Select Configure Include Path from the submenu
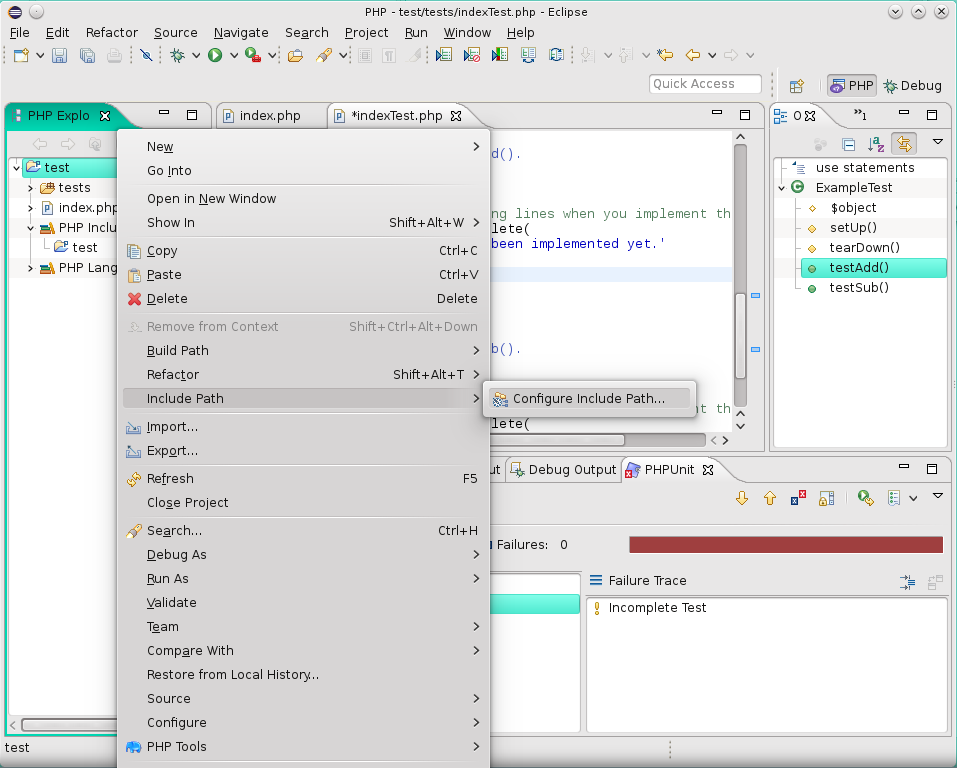This screenshot has height=768, width=957. coord(588,399)
